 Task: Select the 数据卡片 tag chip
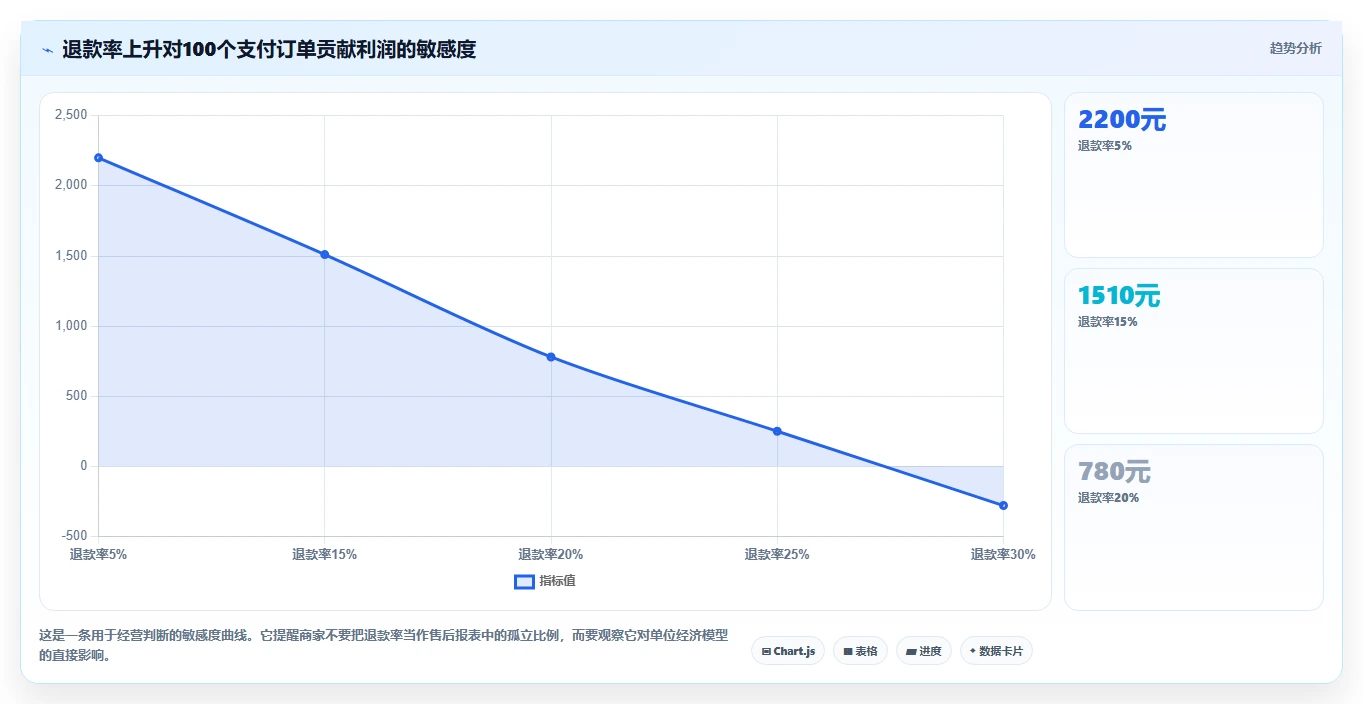pyautogui.click(x=996, y=651)
